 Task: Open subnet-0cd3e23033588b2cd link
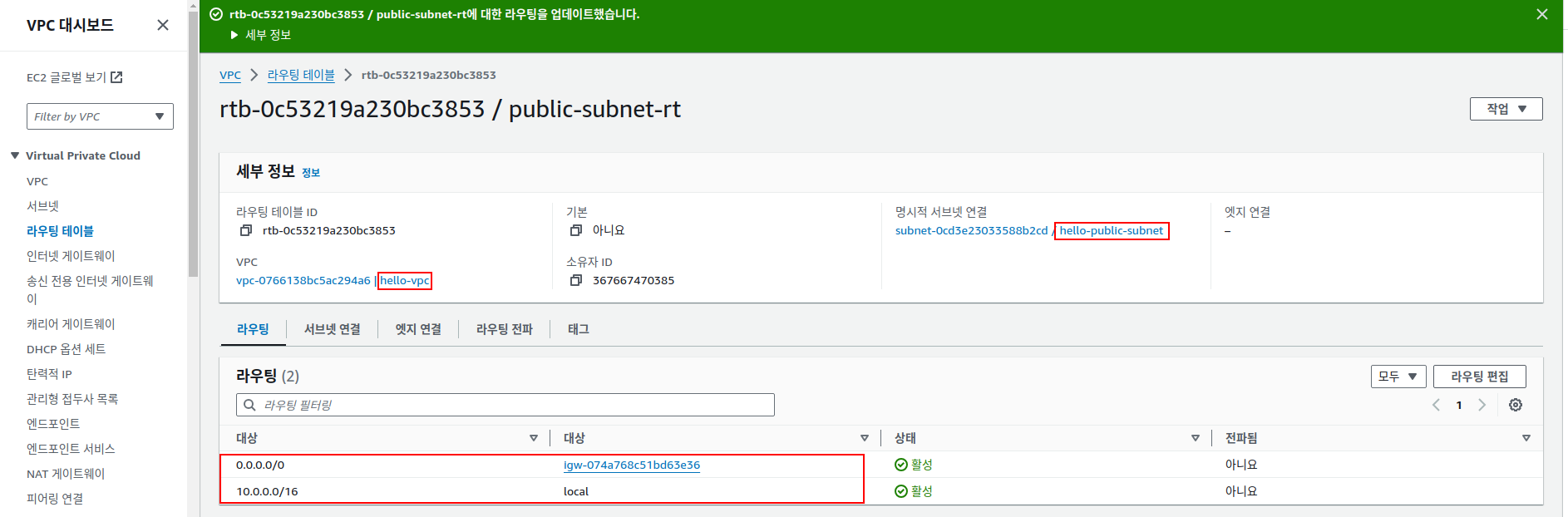point(971,230)
